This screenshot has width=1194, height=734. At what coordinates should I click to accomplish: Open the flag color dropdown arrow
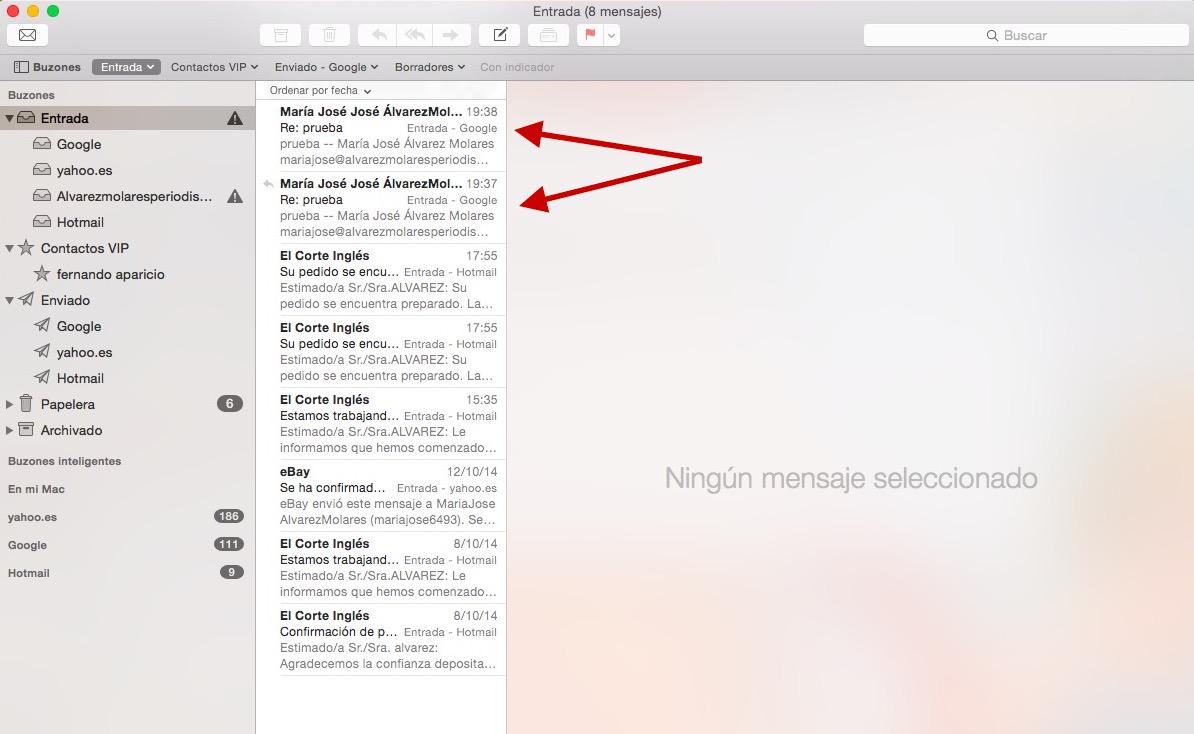(611, 35)
